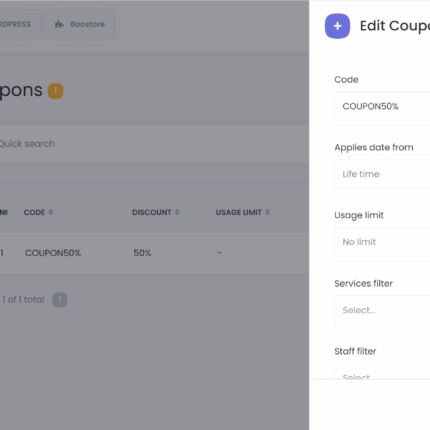This screenshot has height=430, width=430.
Task: Click the USAGE LIMIT column header text
Action: pyautogui.click(x=238, y=212)
